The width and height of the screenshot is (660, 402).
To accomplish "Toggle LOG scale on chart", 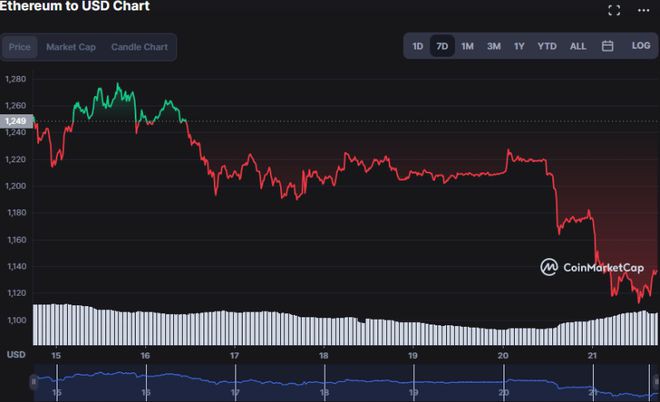I will click(x=640, y=46).
